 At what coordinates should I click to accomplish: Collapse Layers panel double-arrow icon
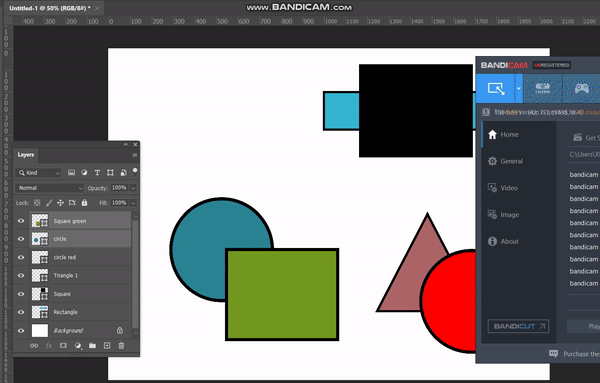[126, 144]
